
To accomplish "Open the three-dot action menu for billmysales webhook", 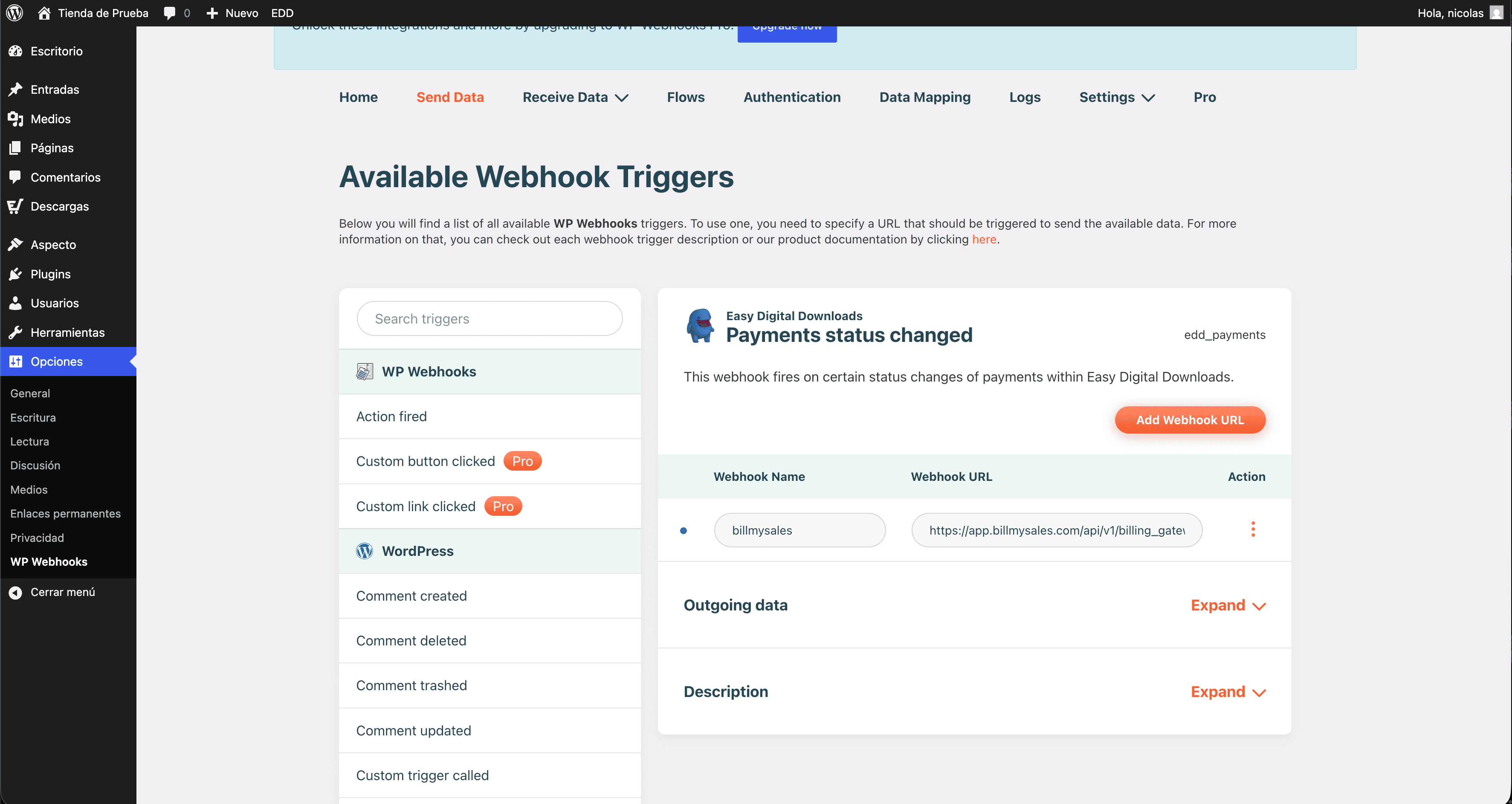I will pyautogui.click(x=1253, y=529).
